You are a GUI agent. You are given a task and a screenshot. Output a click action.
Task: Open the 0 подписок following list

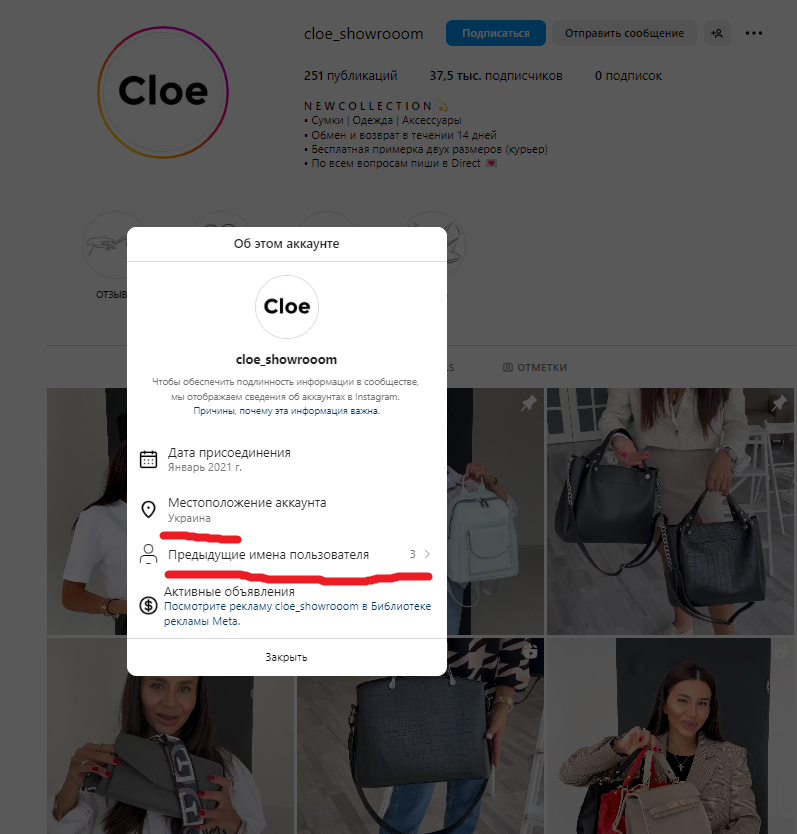click(628, 76)
